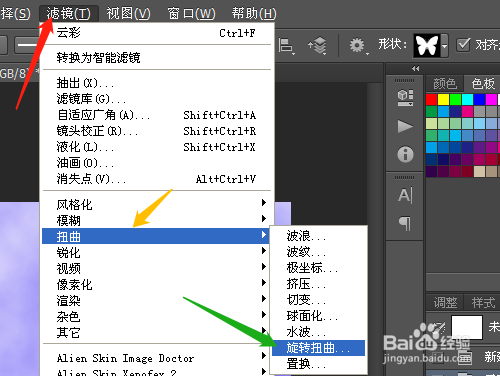The width and height of the screenshot is (500, 376).
Task: Choose 挤压 pinch filter
Action: click(318, 284)
